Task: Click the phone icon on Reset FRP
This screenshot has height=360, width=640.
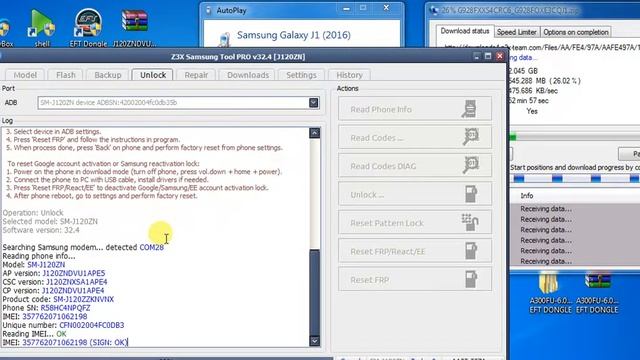Action: click(x=471, y=280)
